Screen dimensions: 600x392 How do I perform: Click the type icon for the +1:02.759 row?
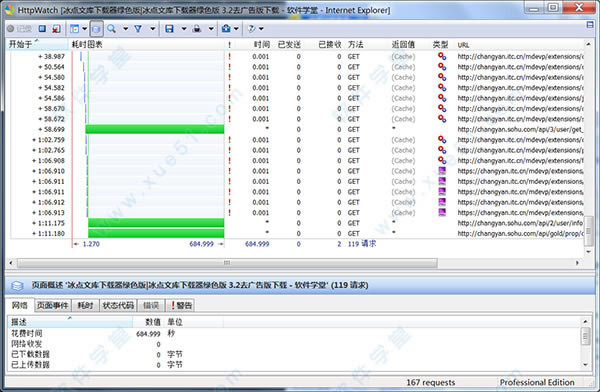tap(442, 140)
